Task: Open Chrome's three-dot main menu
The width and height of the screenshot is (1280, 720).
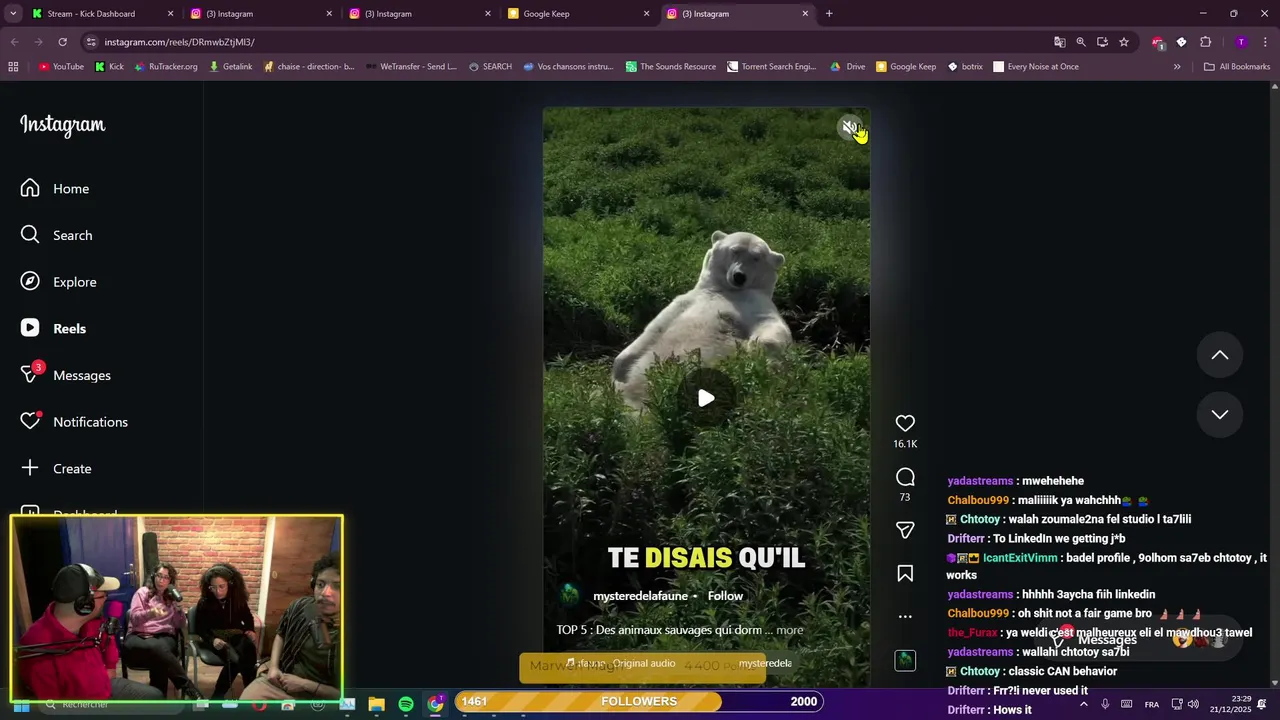Action: click(x=1265, y=42)
